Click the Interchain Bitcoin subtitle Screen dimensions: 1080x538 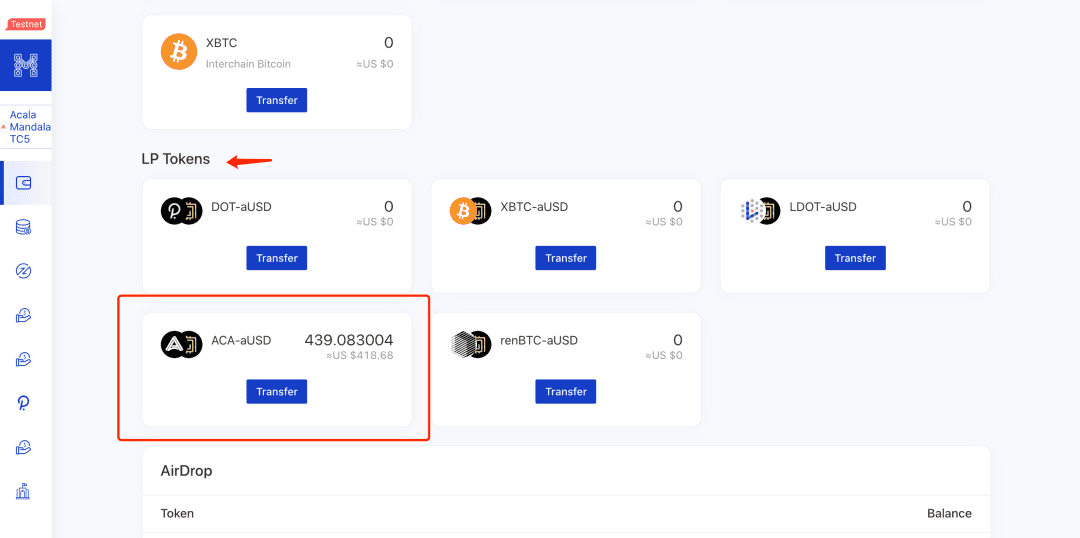click(x=248, y=64)
